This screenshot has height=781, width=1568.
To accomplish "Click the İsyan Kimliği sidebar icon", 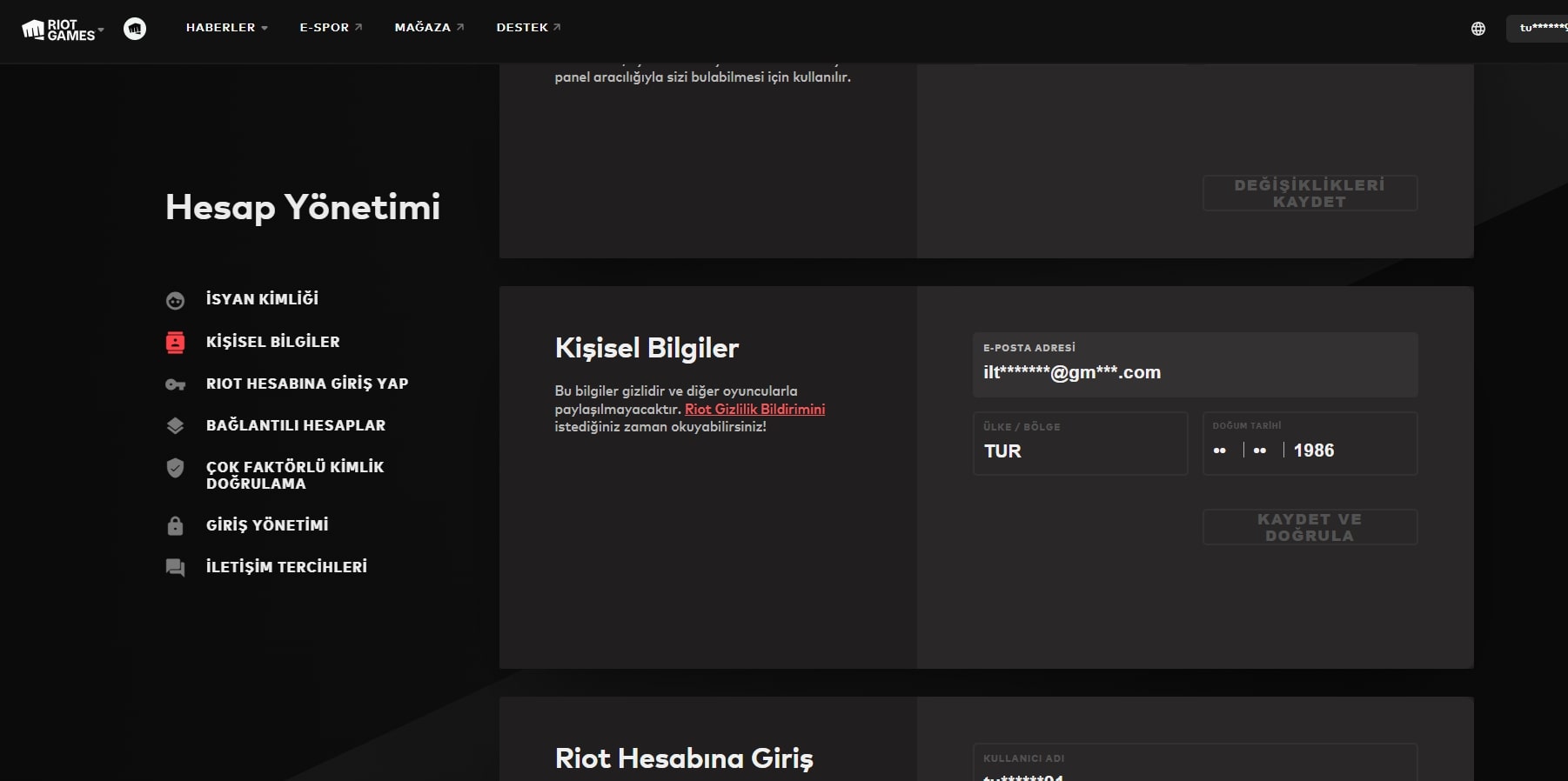I will click(175, 300).
